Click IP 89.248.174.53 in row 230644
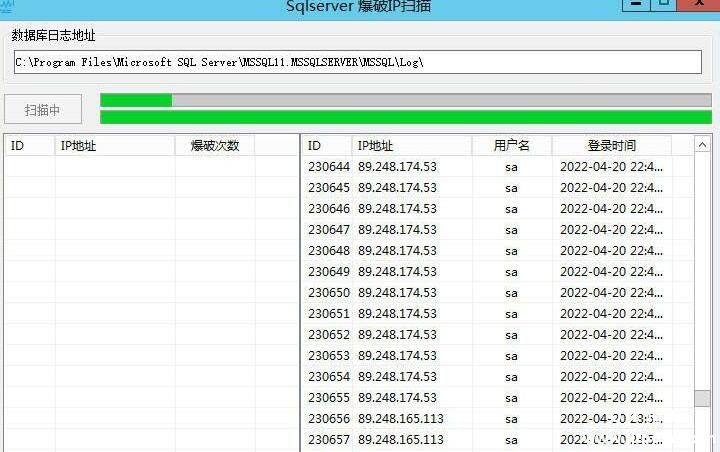This screenshot has width=720, height=452. (397, 166)
